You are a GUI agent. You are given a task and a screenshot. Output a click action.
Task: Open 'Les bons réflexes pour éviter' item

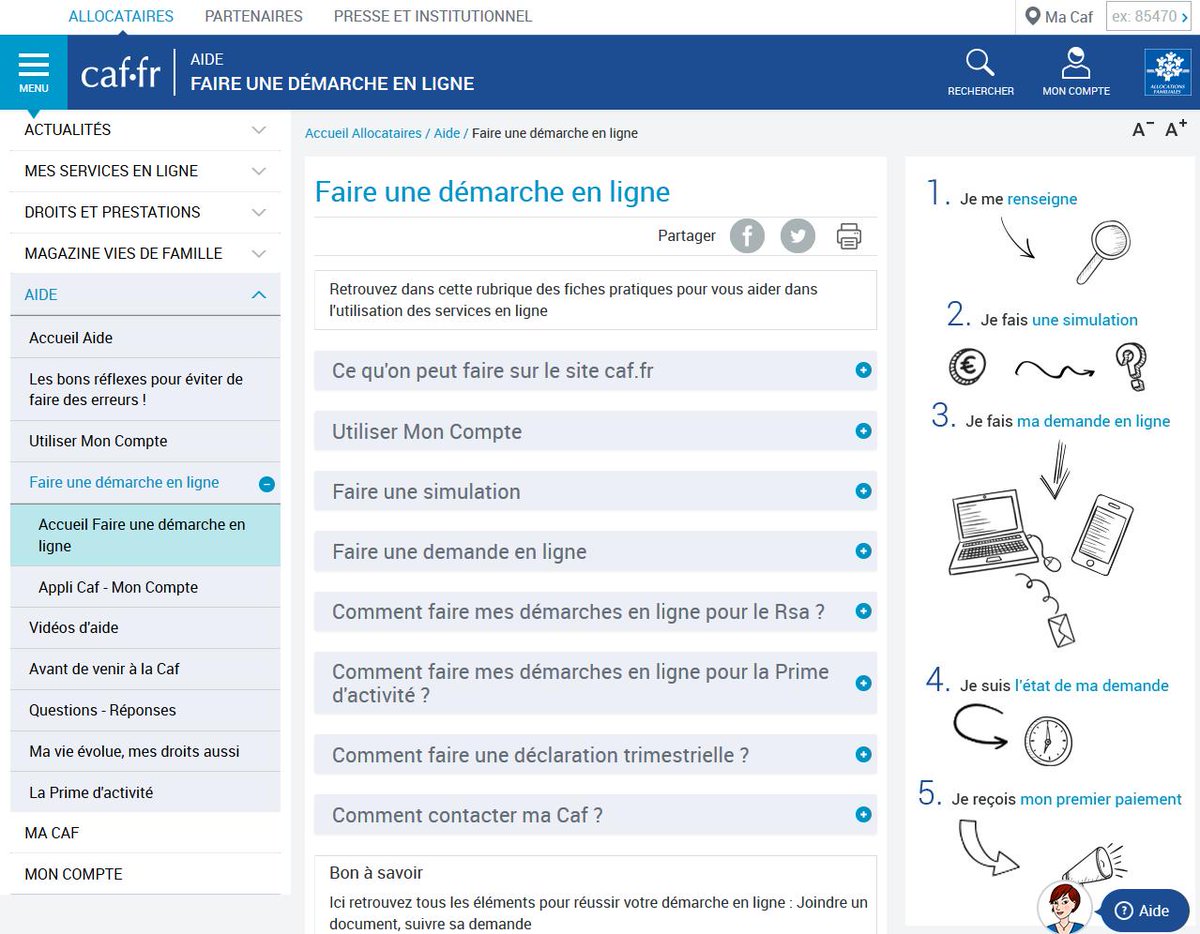click(145, 389)
